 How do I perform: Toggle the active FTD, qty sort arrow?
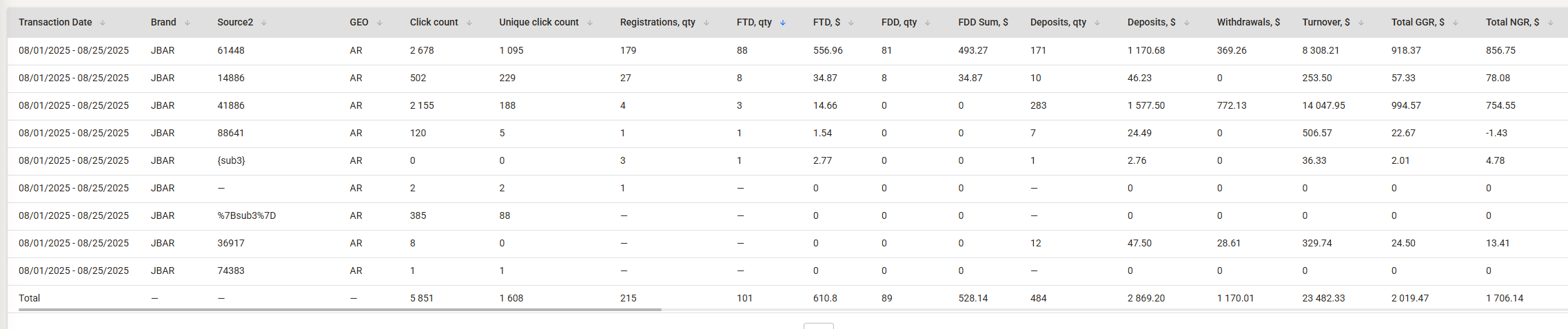(x=783, y=23)
